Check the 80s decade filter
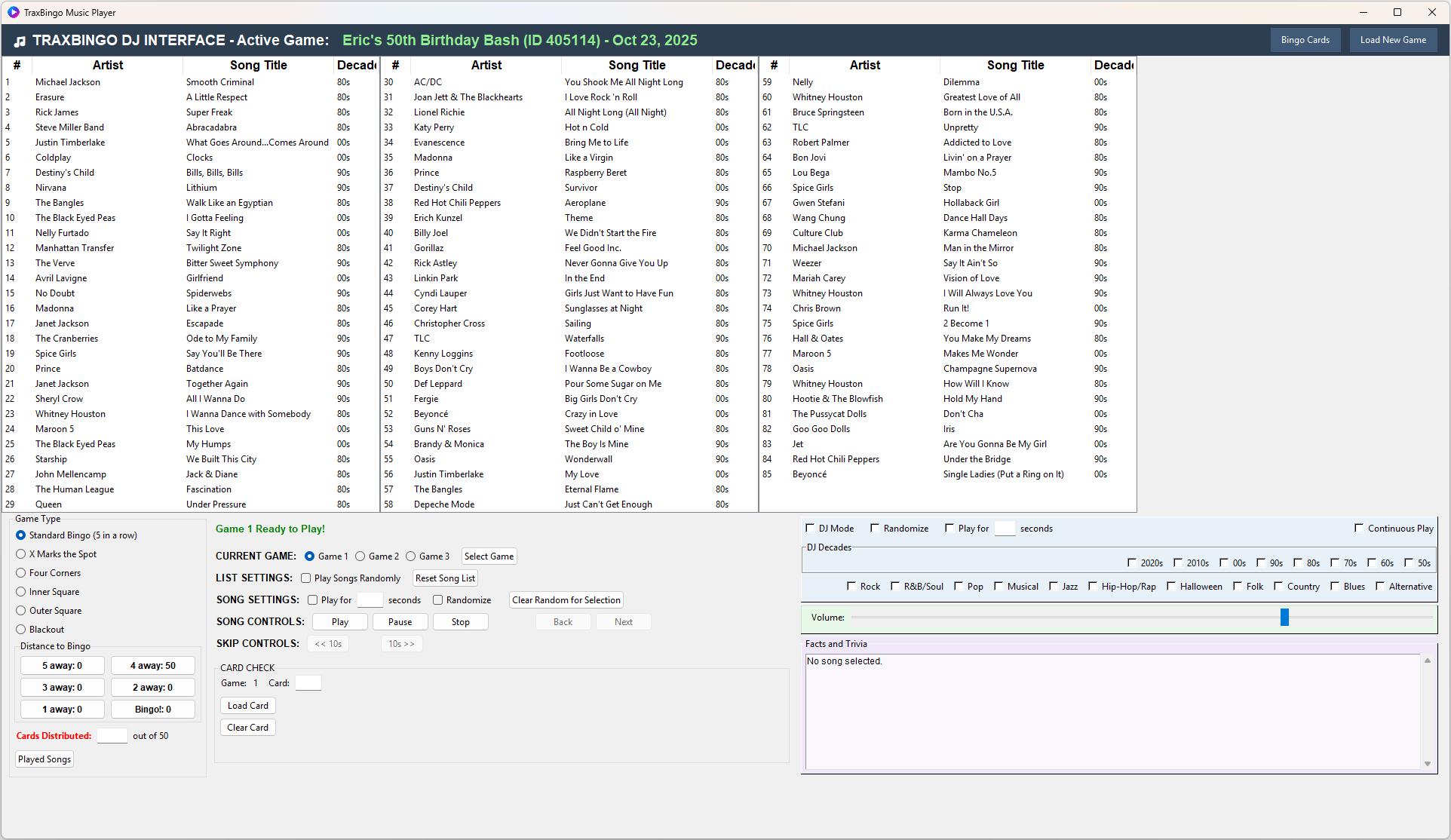The image size is (1451, 840). pos(1297,563)
